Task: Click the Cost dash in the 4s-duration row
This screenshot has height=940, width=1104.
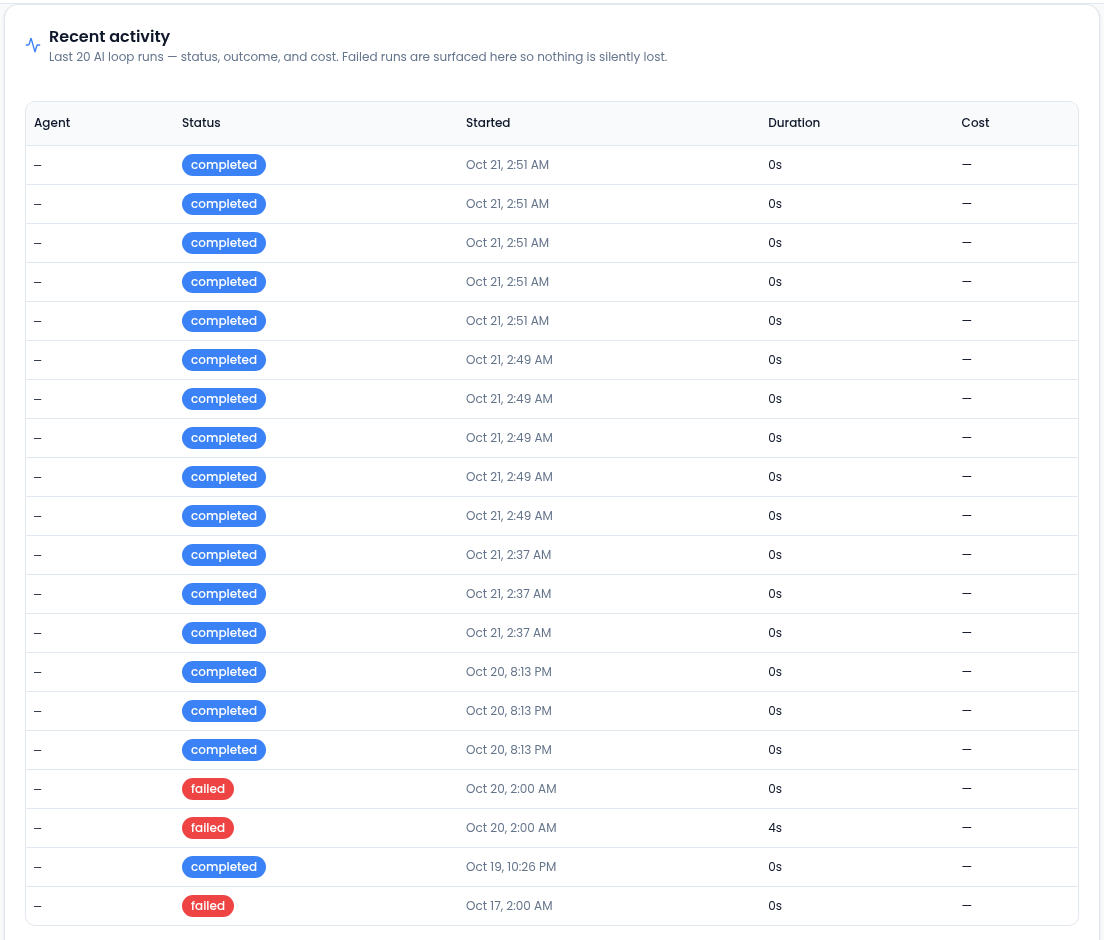Action: [967, 828]
